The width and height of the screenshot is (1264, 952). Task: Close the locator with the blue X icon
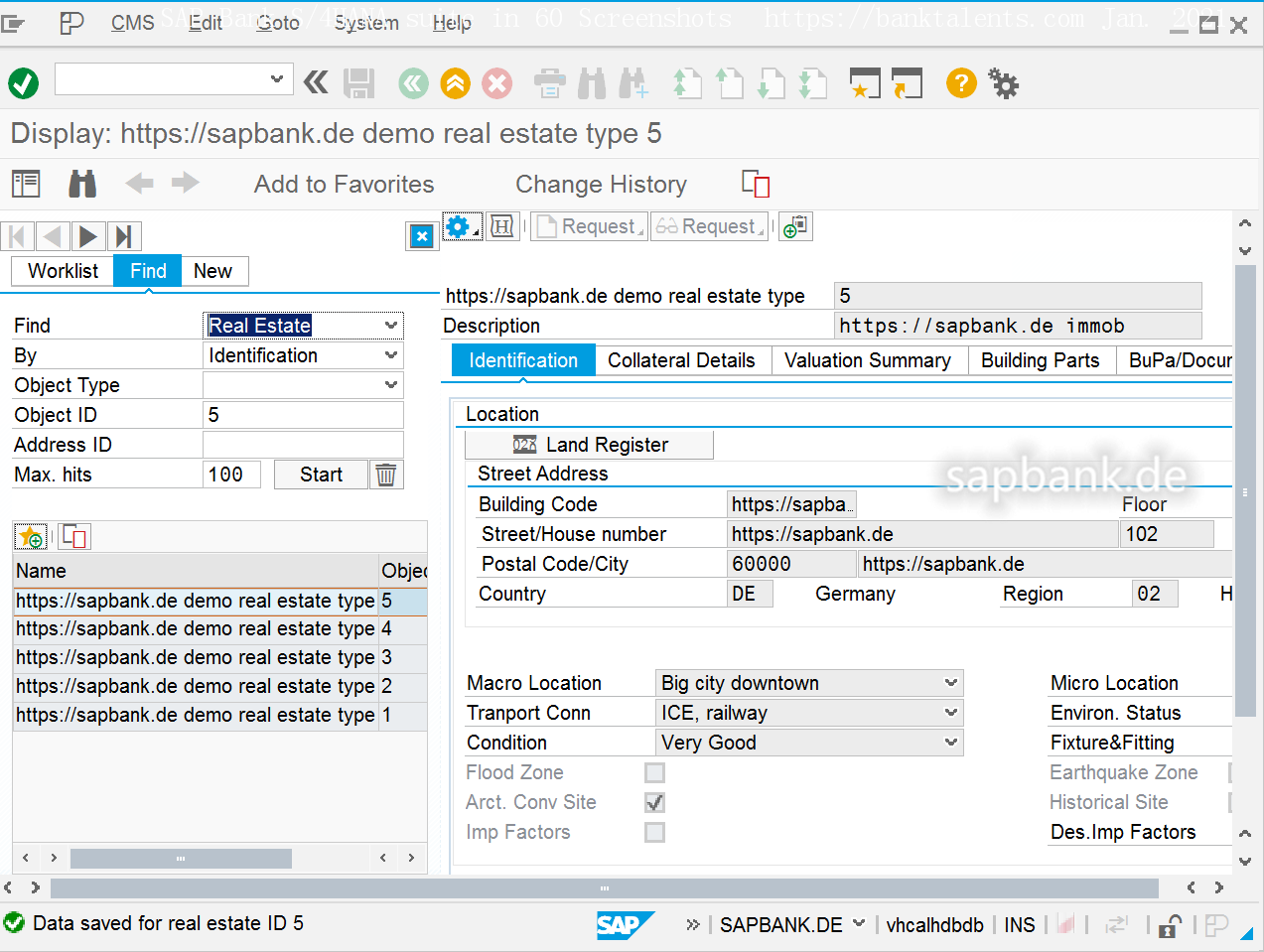tap(422, 236)
